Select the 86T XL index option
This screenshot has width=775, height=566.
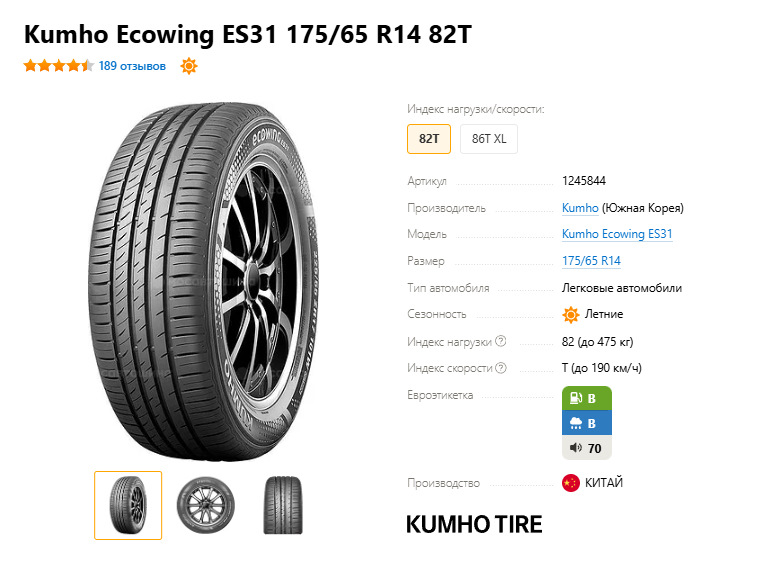[x=489, y=139]
